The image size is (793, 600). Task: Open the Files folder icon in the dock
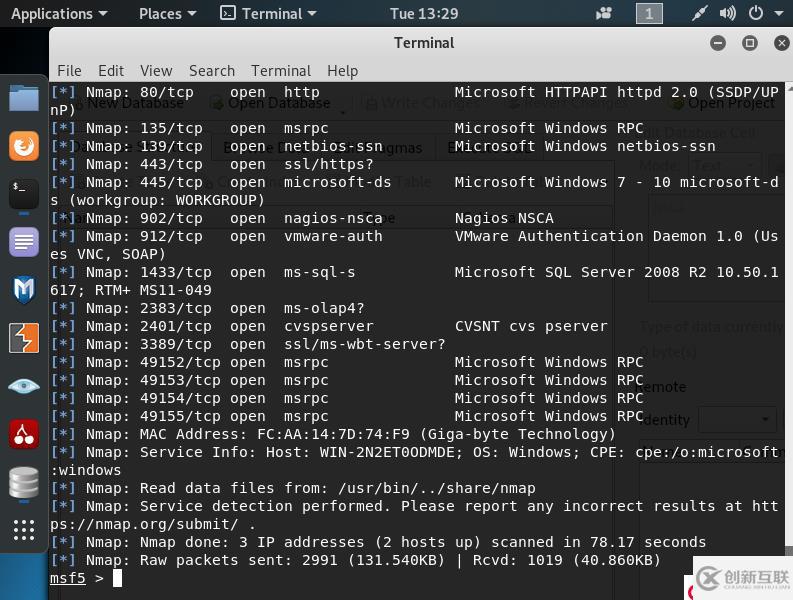click(x=24, y=98)
